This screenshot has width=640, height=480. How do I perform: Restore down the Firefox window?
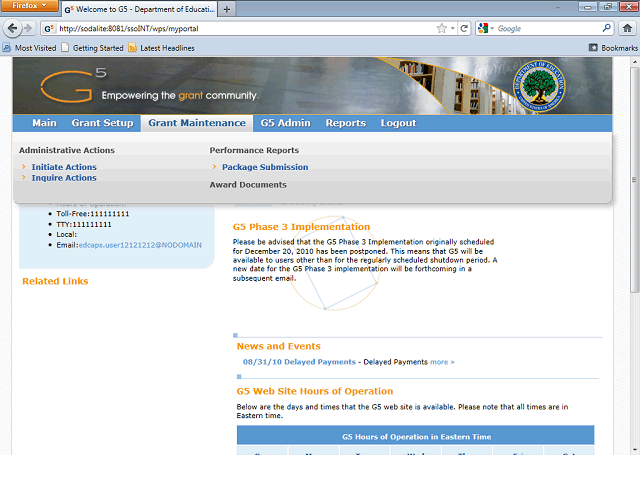coord(608,7)
